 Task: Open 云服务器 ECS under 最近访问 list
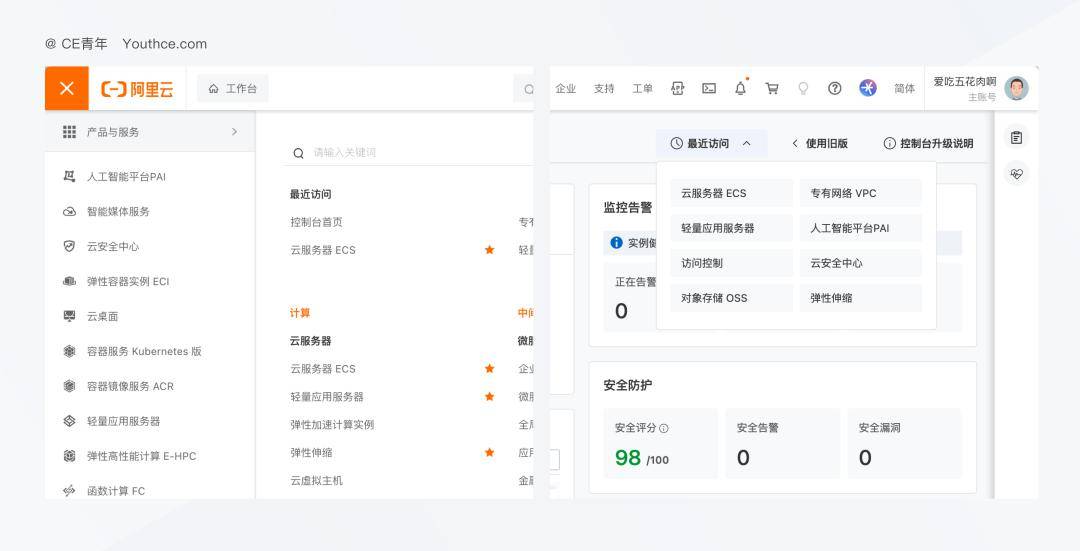(323, 250)
